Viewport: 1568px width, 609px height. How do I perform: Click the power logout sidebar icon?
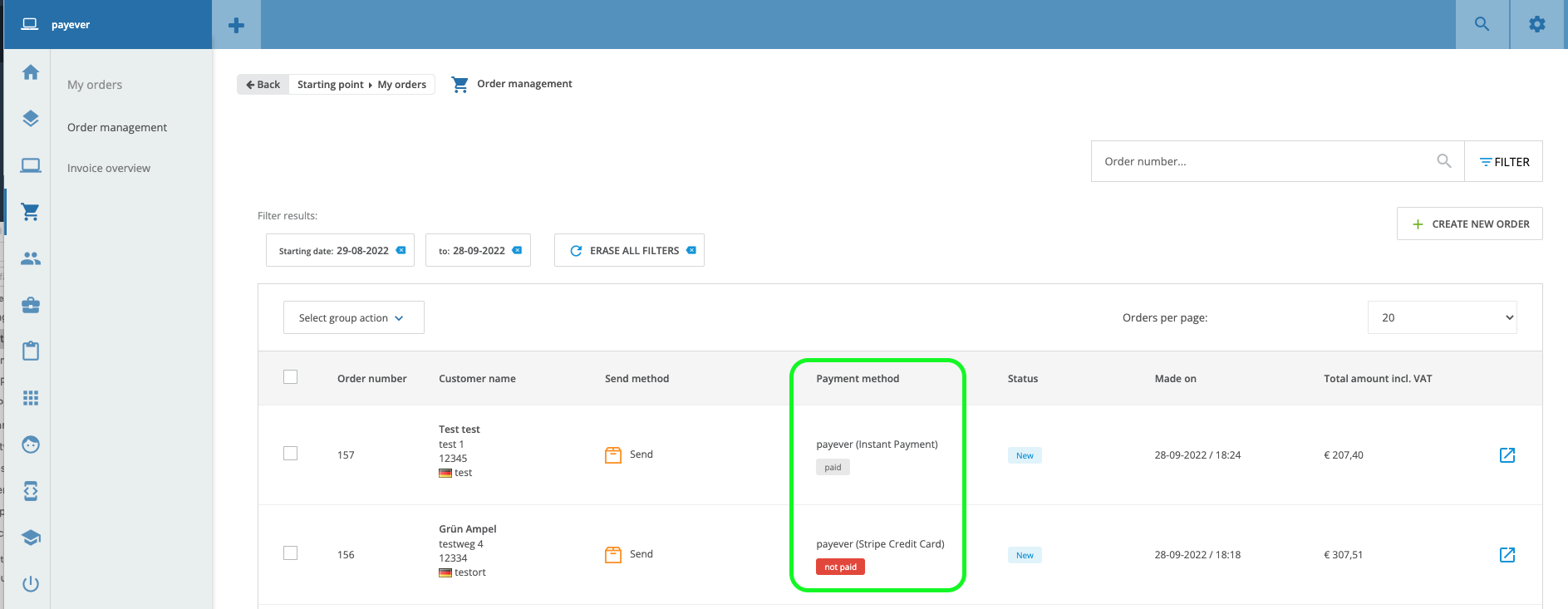click(x=31, y=584)
